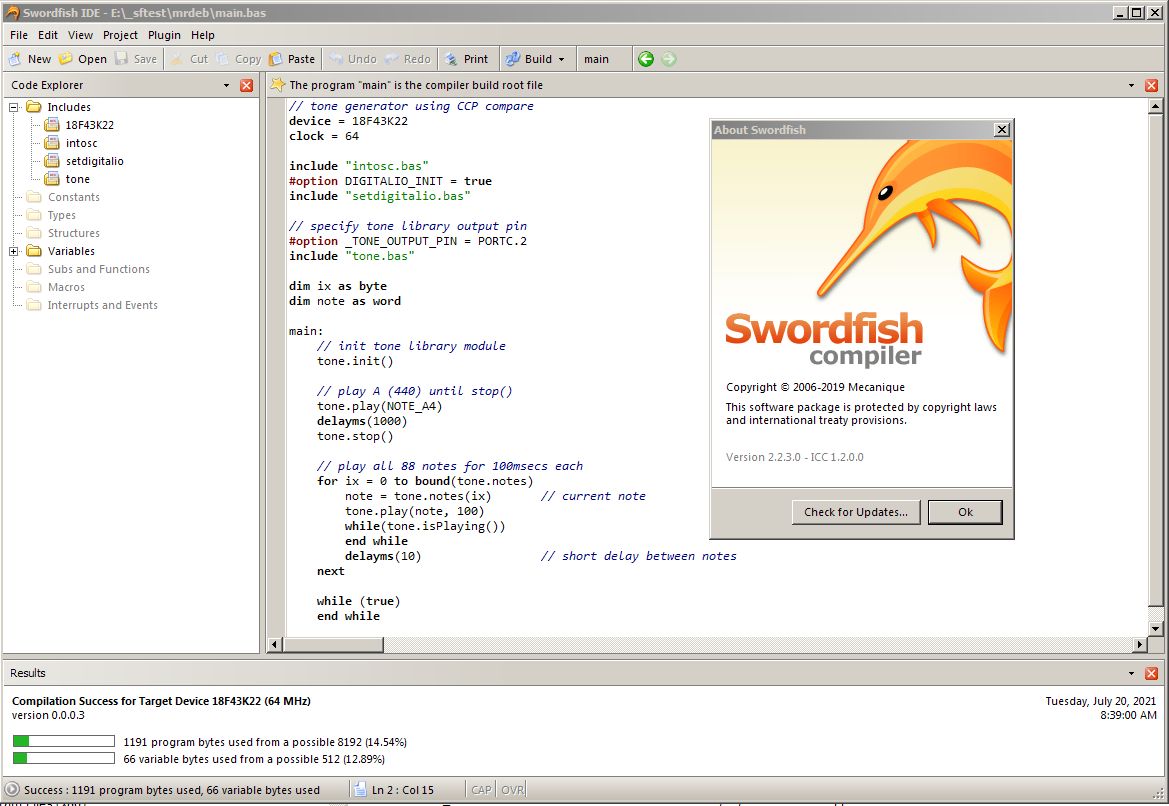
Task: Click the Ln 2 : Col 15 status text
Action: pos(403,790)
